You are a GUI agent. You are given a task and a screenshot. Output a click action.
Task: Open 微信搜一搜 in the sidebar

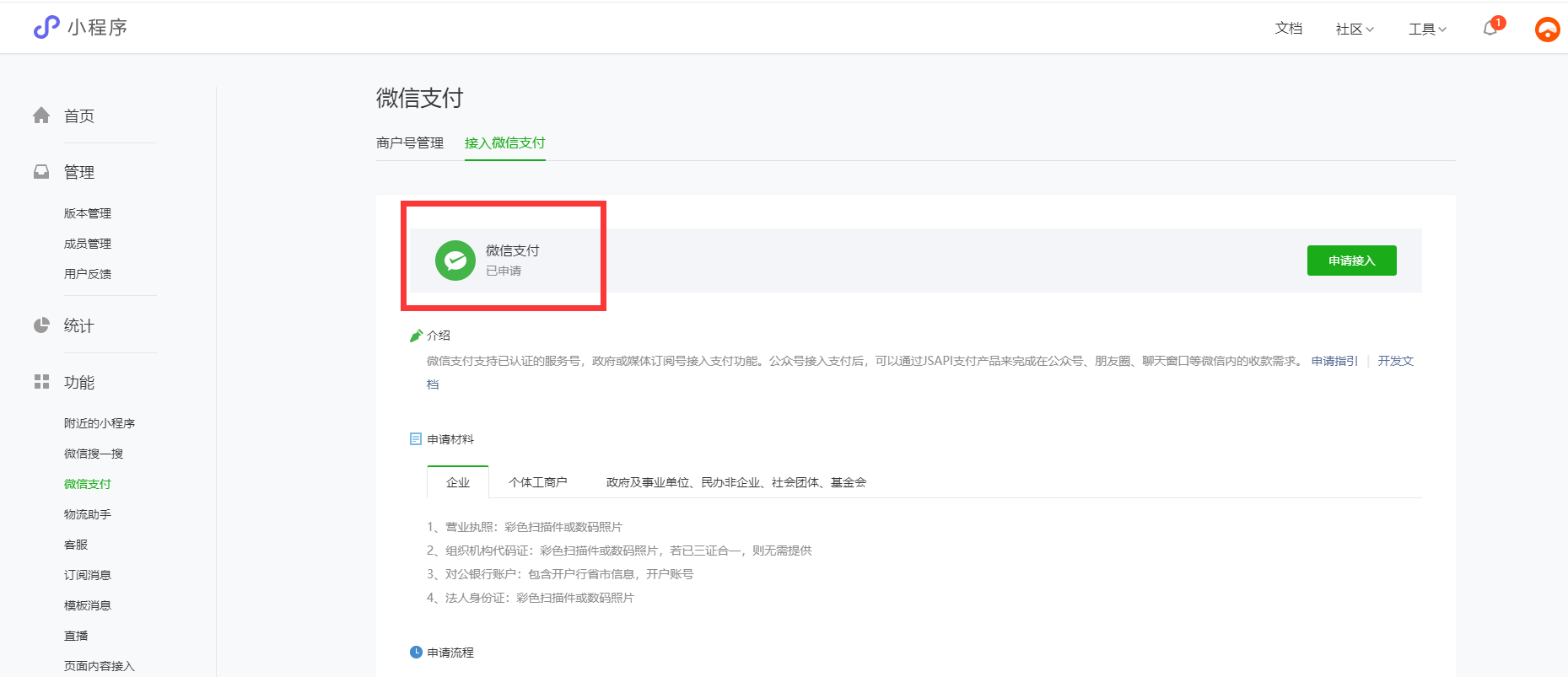(x=94, y=454)
